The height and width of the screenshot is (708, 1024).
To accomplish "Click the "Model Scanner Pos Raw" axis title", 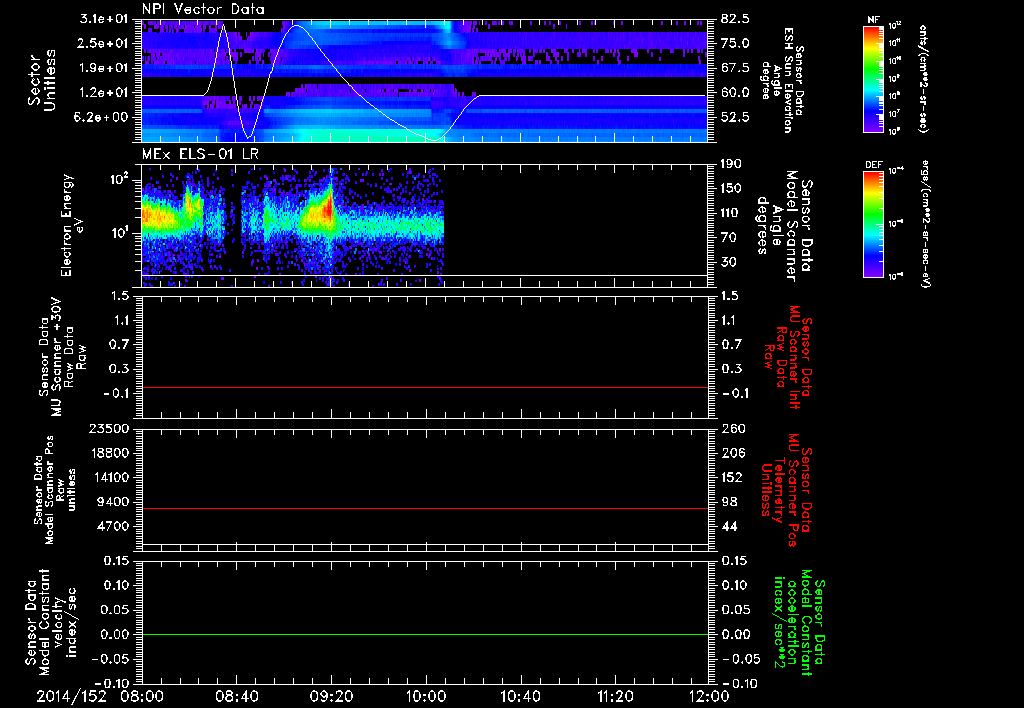I will click(x=55, y=490).
